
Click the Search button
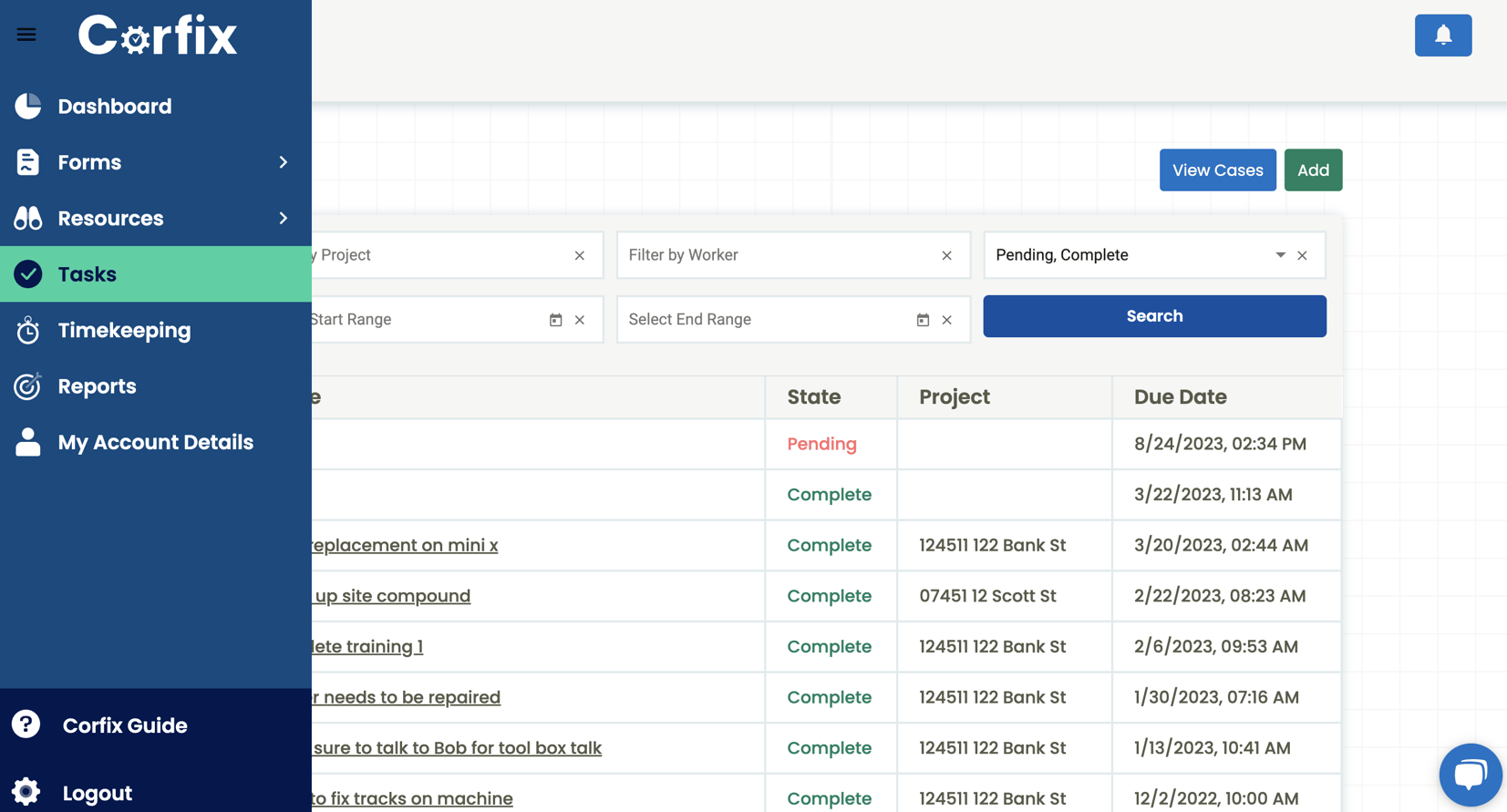[1154, 316]
